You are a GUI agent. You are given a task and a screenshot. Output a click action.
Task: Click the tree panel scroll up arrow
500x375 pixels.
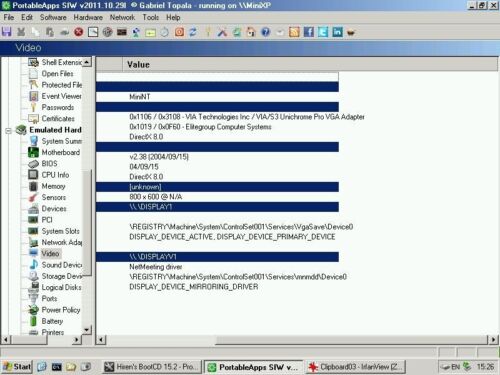point(87,62)
